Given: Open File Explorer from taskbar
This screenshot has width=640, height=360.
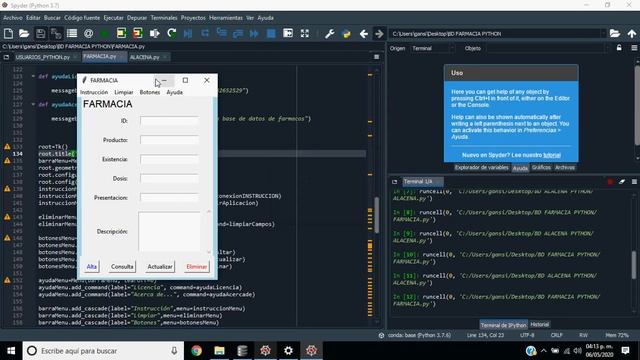Looking at the screenshot, I should point(219,351).
